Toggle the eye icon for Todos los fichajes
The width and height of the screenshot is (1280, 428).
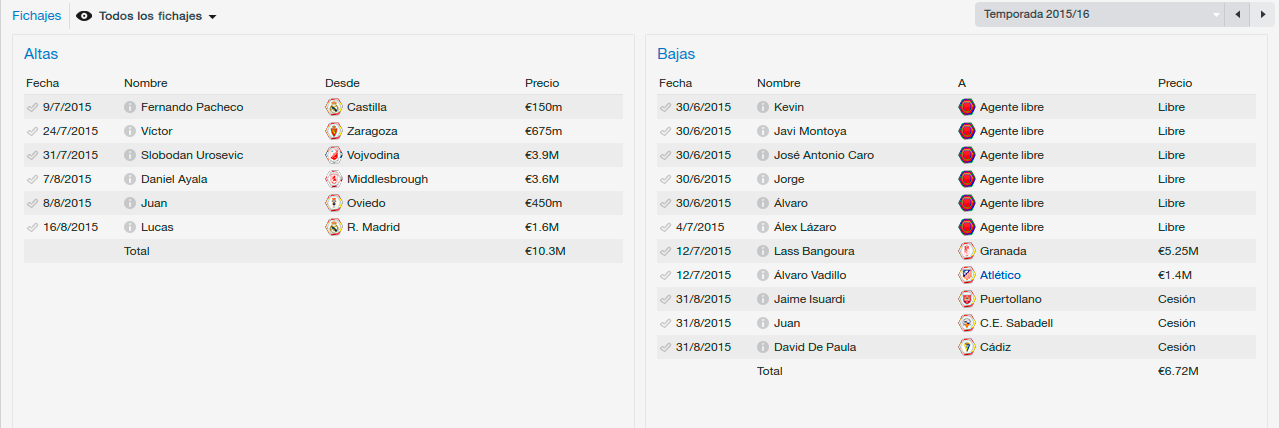84,16
